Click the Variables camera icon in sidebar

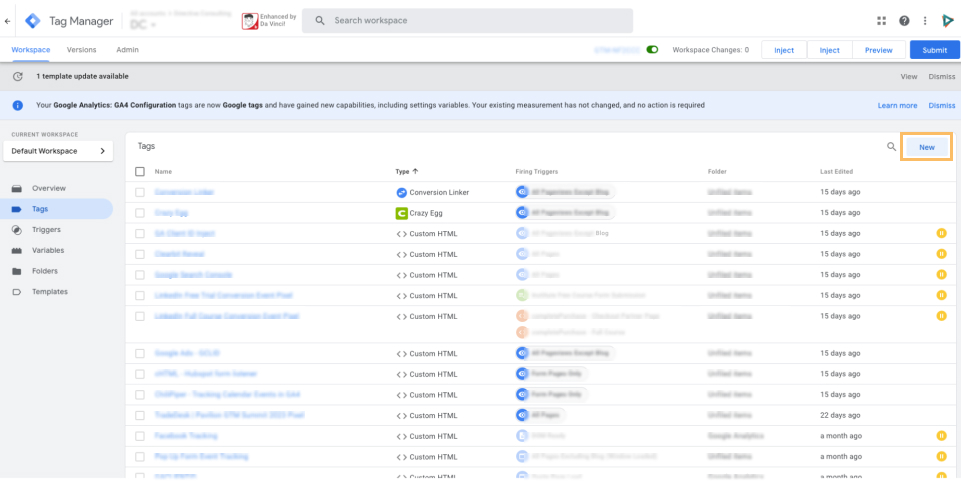[x=17, y=251]
